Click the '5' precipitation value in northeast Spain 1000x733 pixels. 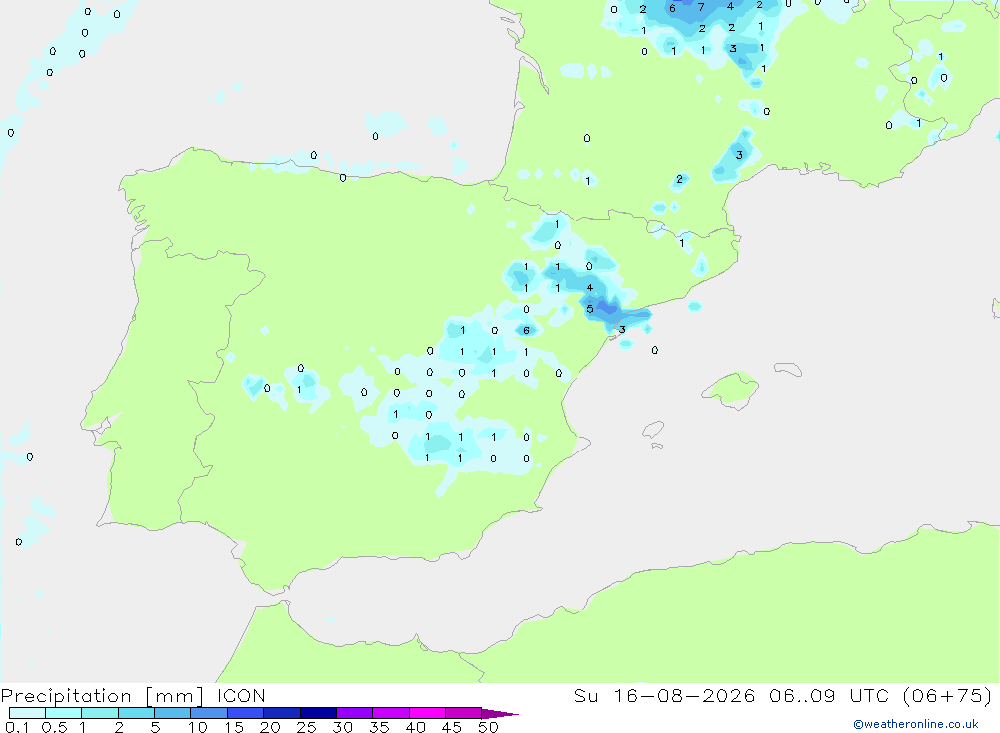(x=590, y=309)
